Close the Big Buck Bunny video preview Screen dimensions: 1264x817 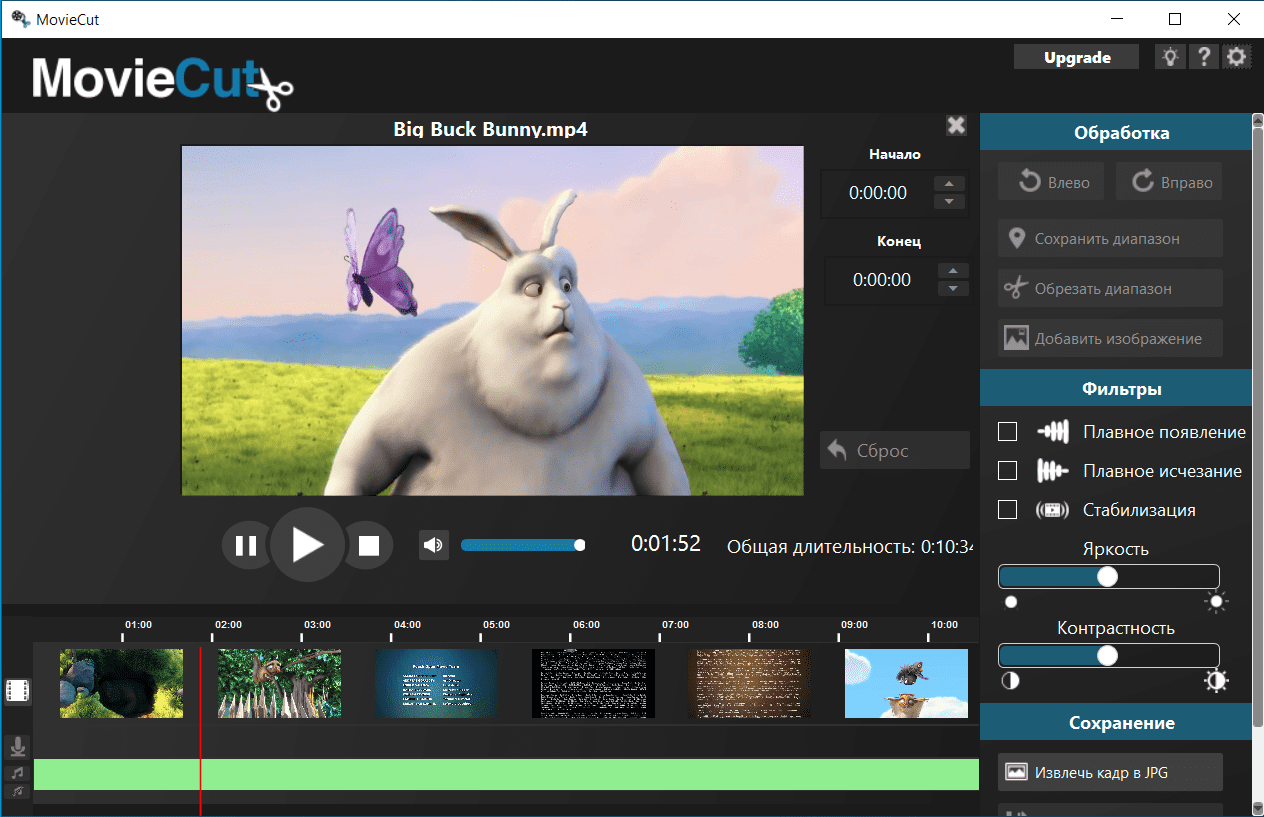pos(957,125)
